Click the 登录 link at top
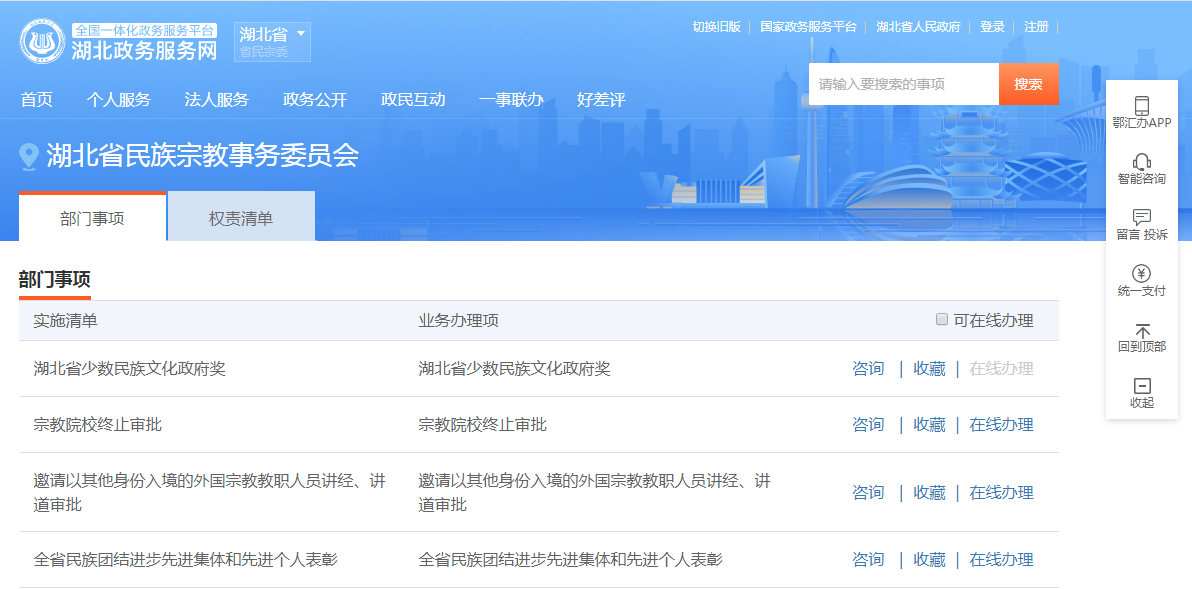The image size is (1192, 589). point(992,27)
